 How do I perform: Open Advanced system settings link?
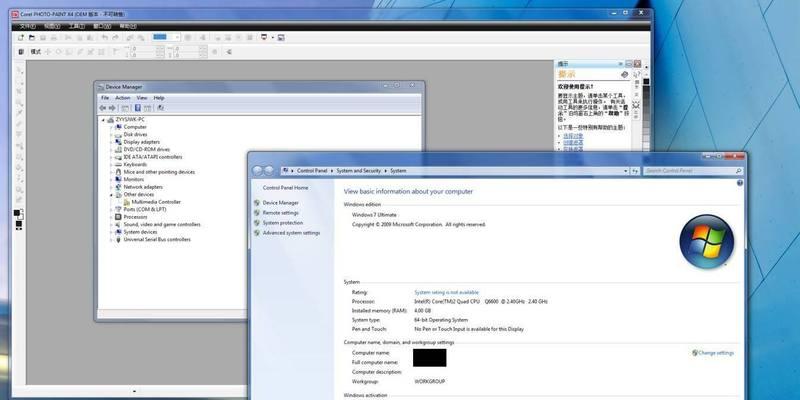click(x=291, y=233)
